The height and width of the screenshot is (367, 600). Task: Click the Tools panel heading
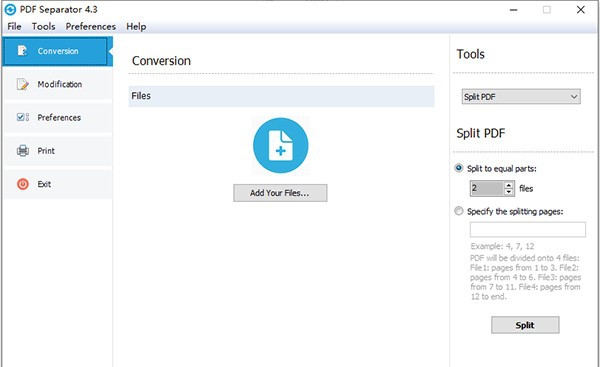coord(470,54)
